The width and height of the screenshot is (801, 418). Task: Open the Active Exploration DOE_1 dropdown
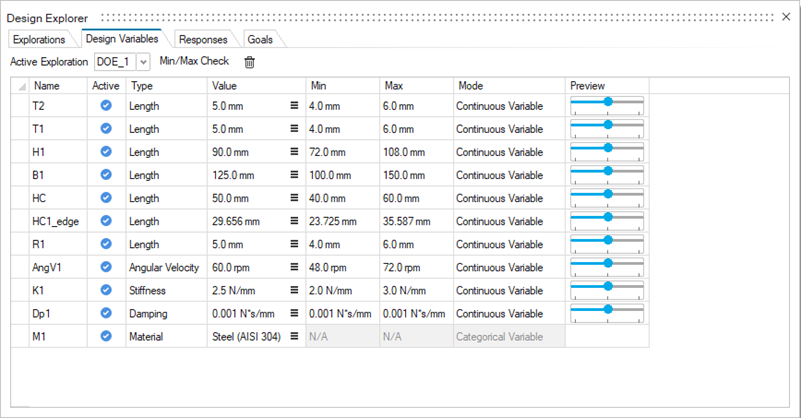[x=143, y=62]
